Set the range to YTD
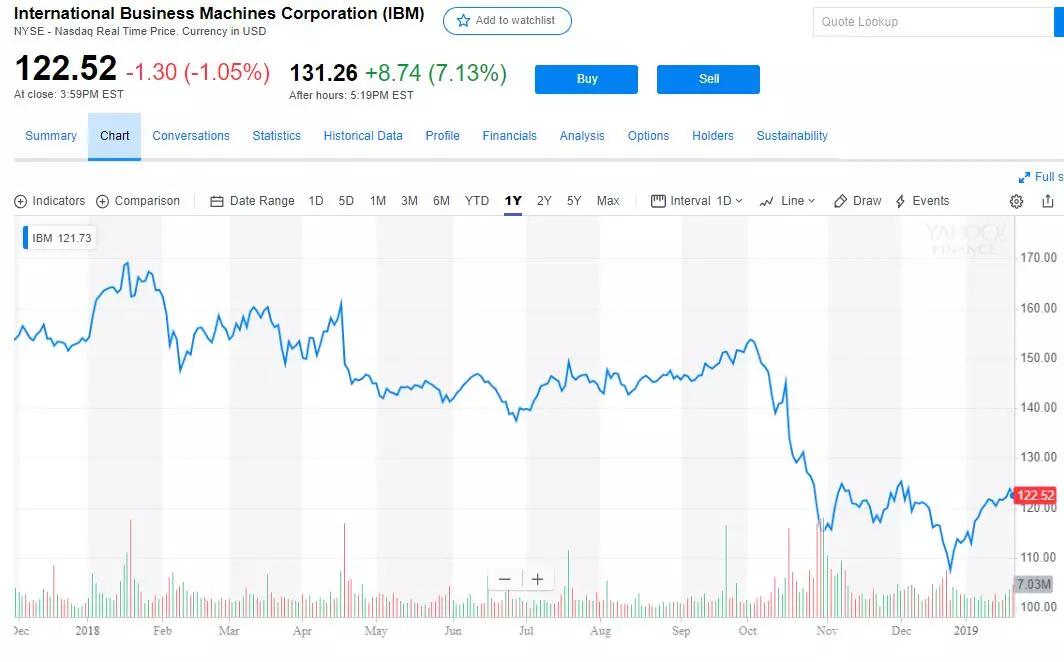The height and width of the screenshot is (662, 1064). click(x=477, y=201)
